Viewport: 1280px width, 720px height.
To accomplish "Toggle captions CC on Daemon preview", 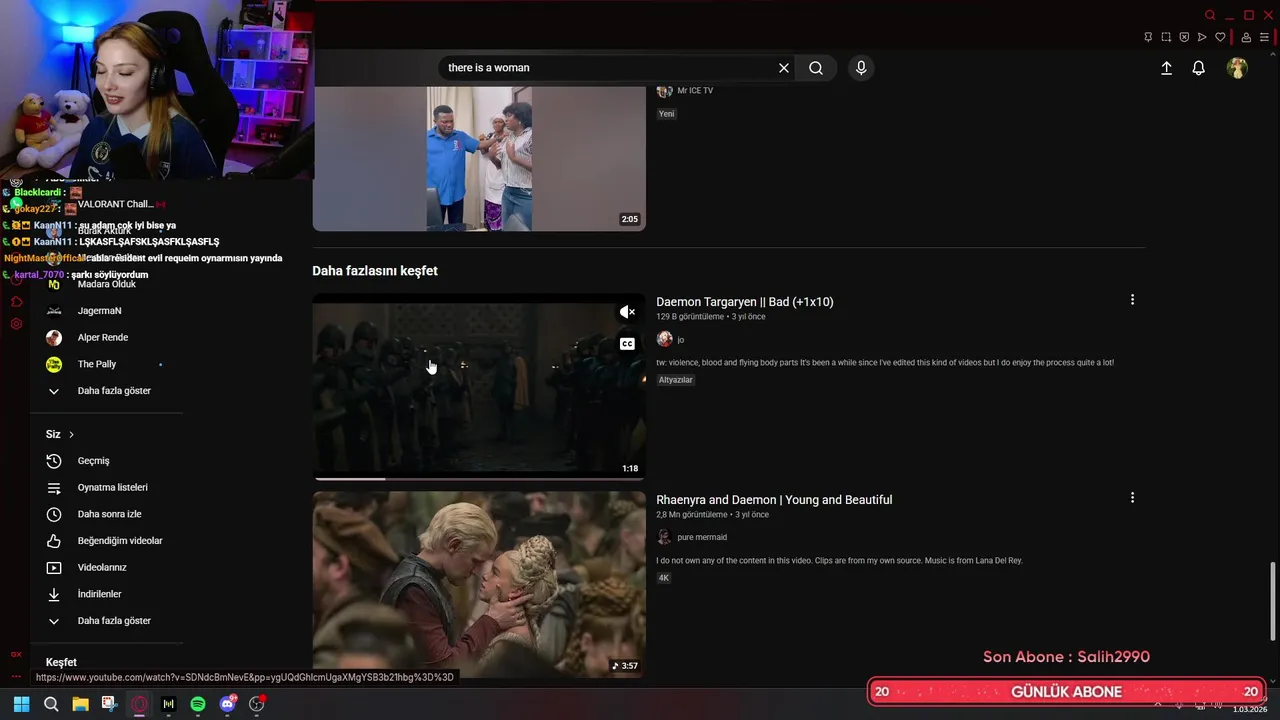I will coord(627,344).
